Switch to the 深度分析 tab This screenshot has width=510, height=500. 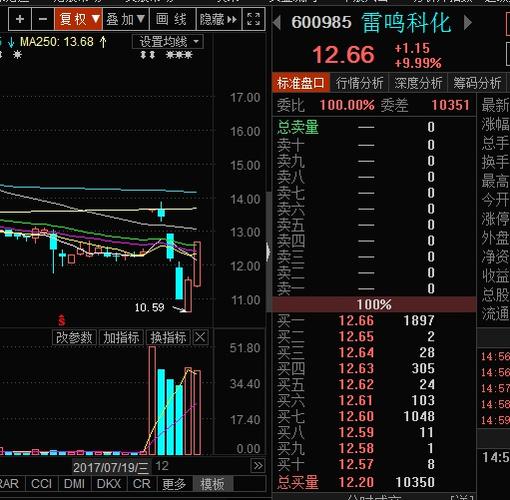pyautogui.click(x=418, y=83)
